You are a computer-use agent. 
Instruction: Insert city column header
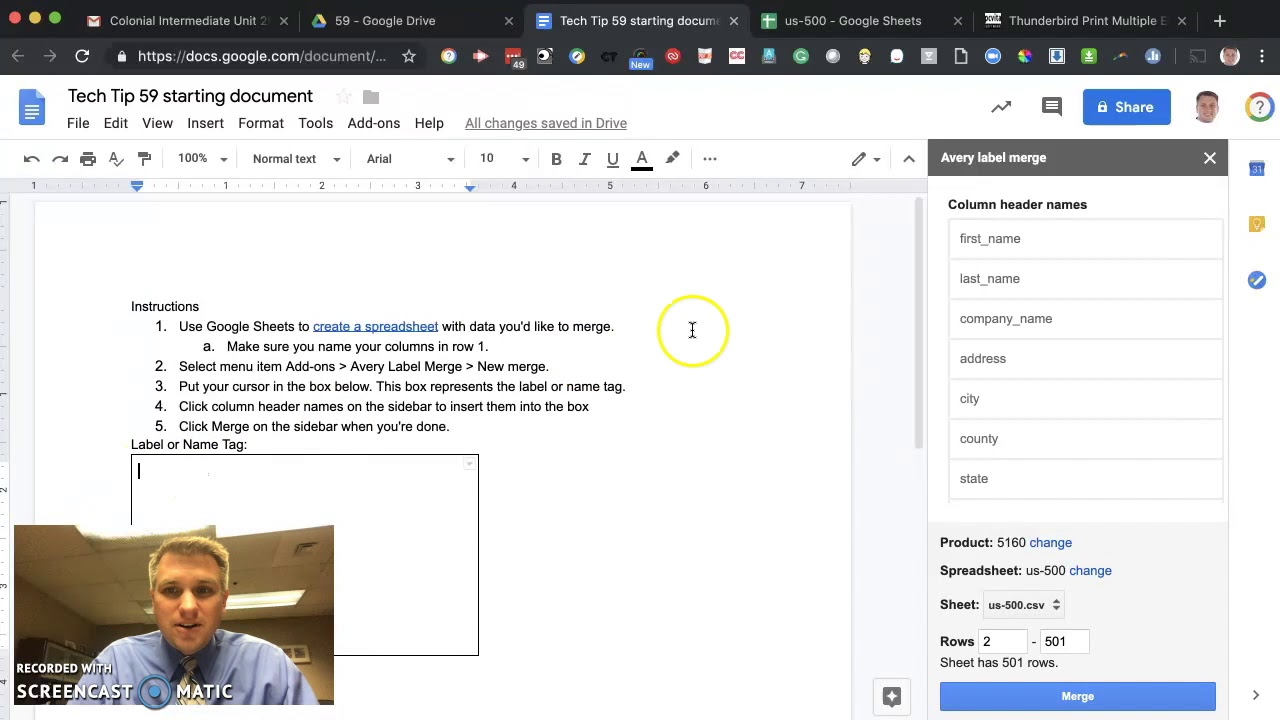1085,399
